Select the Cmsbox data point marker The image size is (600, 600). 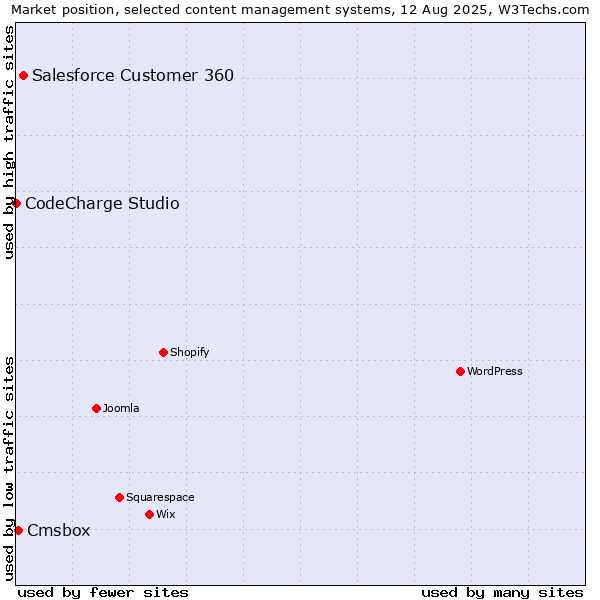(x=18, y=530)
